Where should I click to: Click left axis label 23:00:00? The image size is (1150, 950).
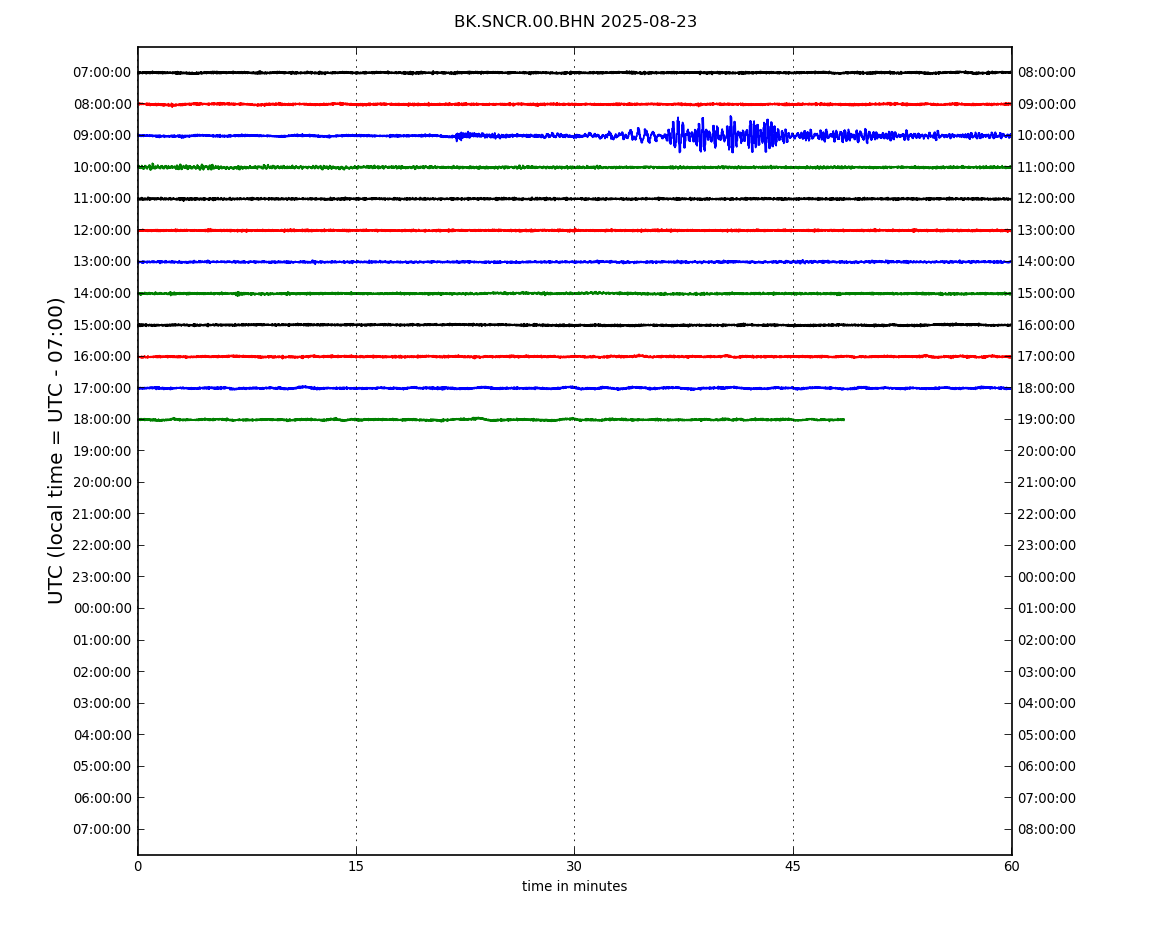103,577
